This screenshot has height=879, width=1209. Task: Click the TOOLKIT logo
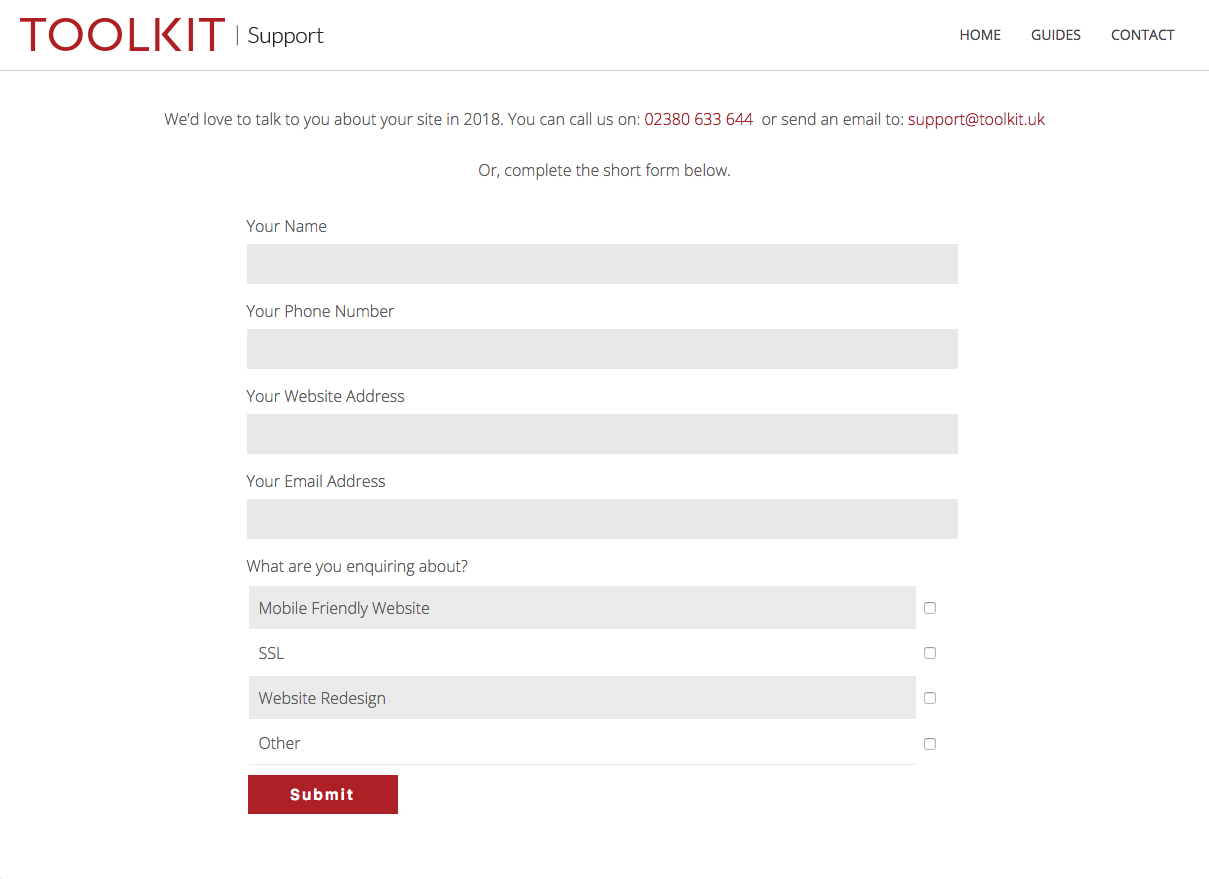pos(122,35)
